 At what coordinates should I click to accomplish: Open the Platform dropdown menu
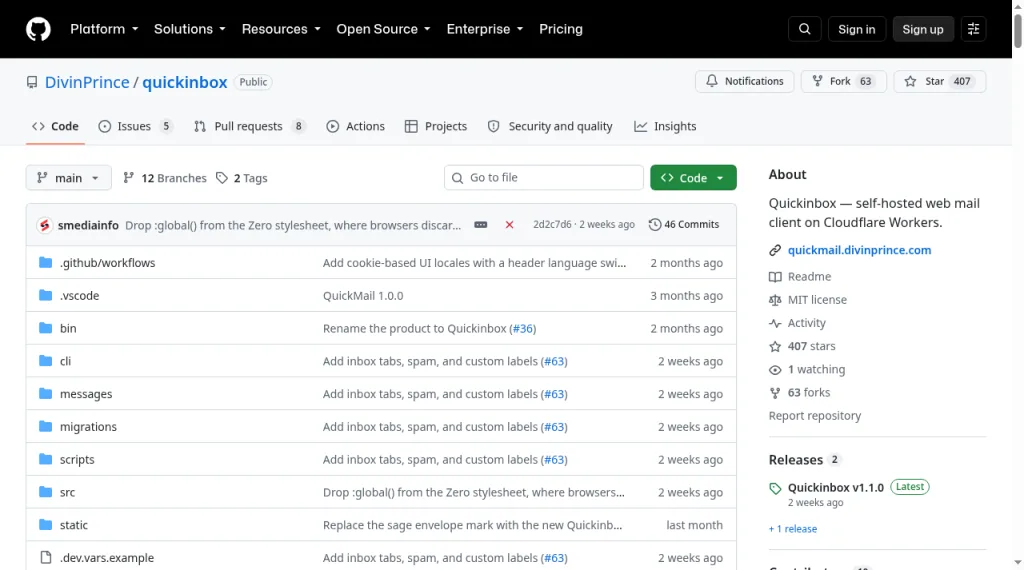tap(104, 29)
